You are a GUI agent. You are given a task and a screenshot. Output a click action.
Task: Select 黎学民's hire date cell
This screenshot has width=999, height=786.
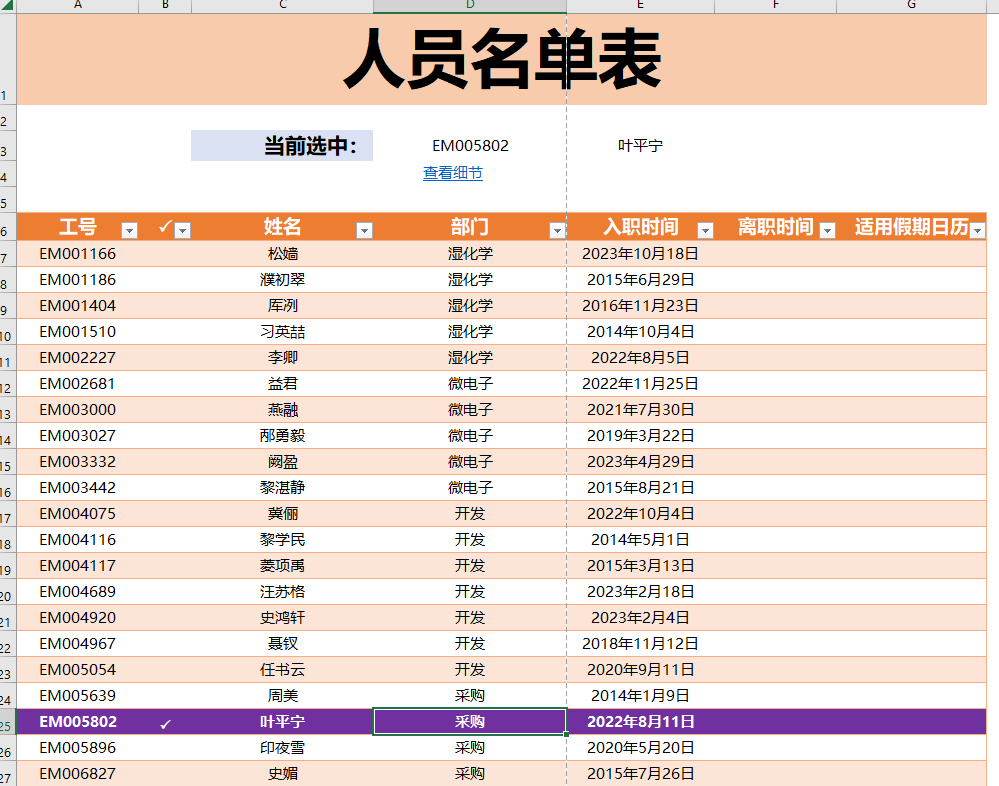640,539
